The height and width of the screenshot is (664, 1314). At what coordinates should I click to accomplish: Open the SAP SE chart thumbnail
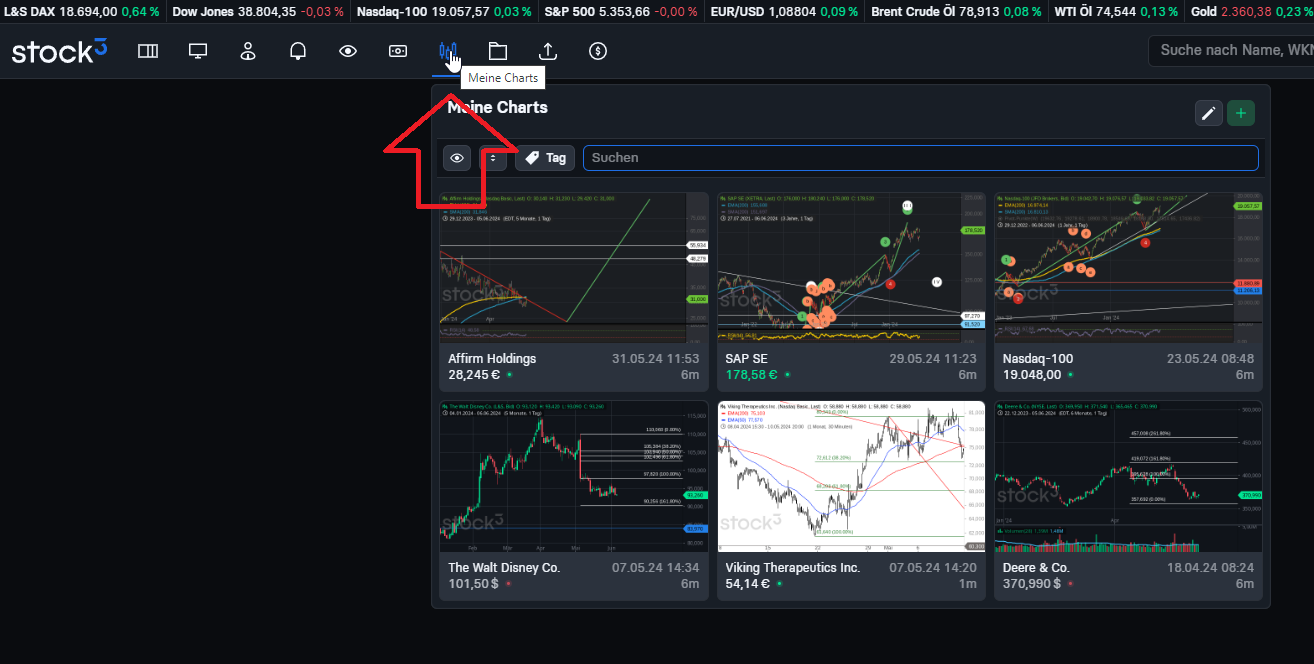(851, 268)
